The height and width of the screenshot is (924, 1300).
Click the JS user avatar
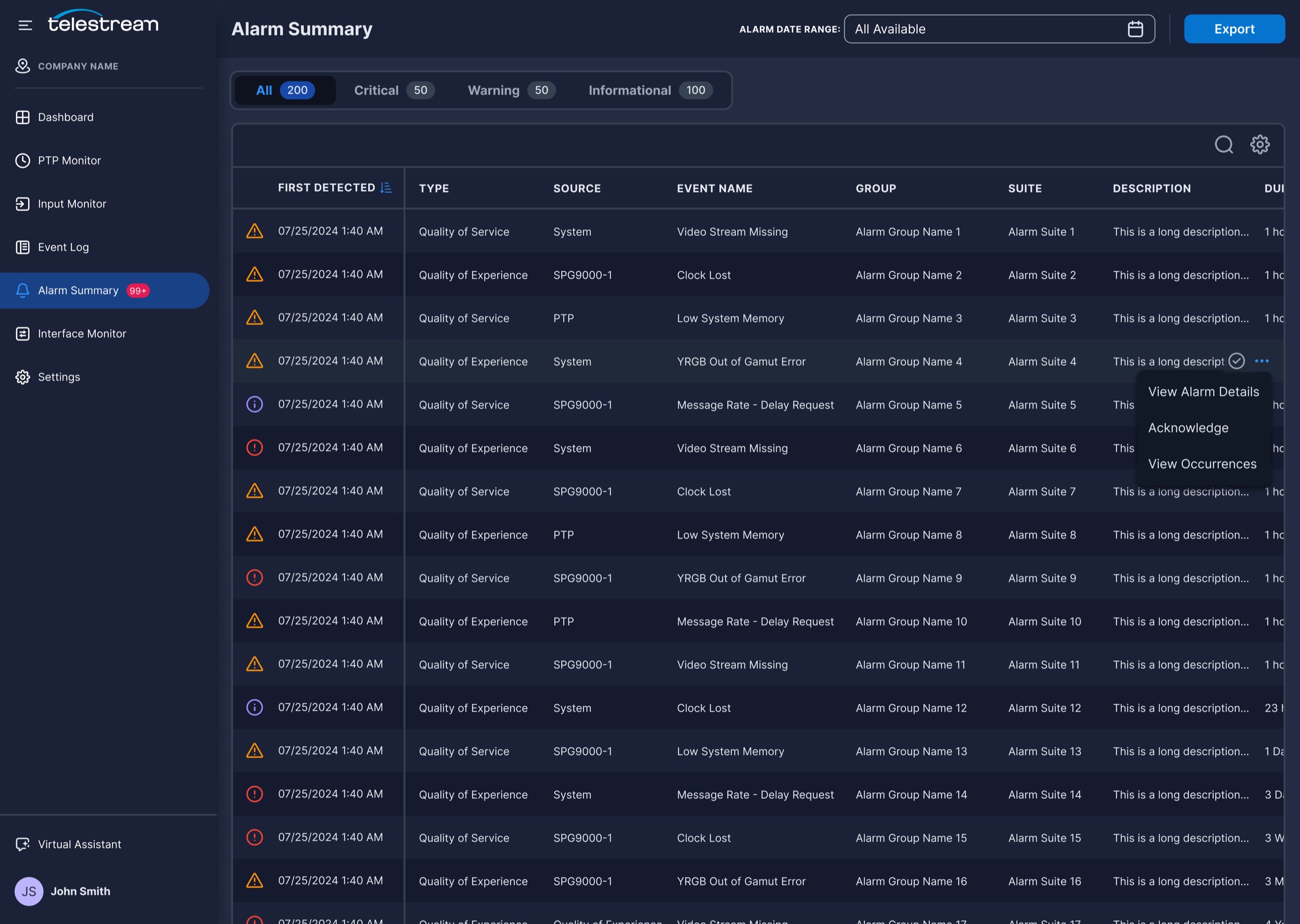tap(29, 891)
